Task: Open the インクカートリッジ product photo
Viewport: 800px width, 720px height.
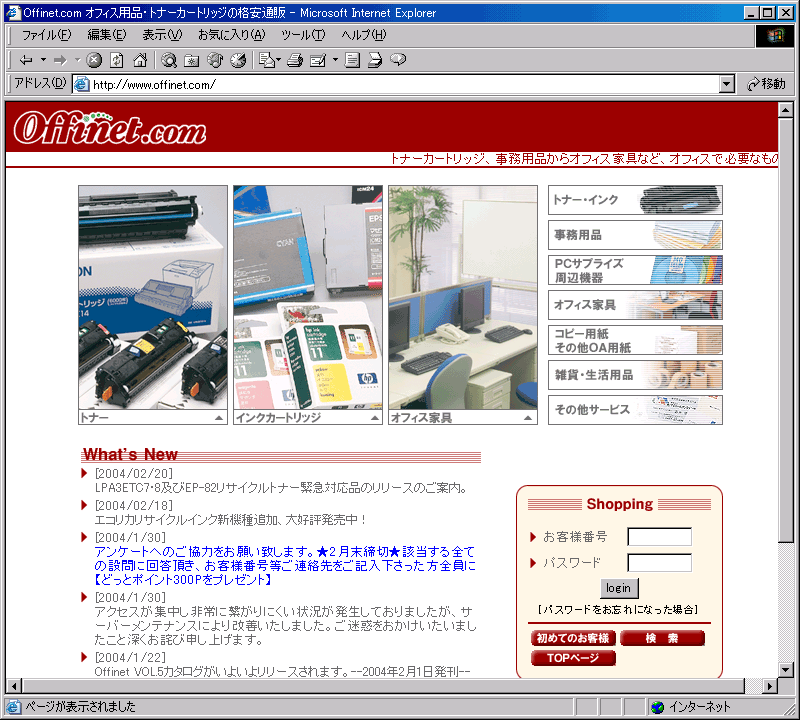Action: point(308,297)
